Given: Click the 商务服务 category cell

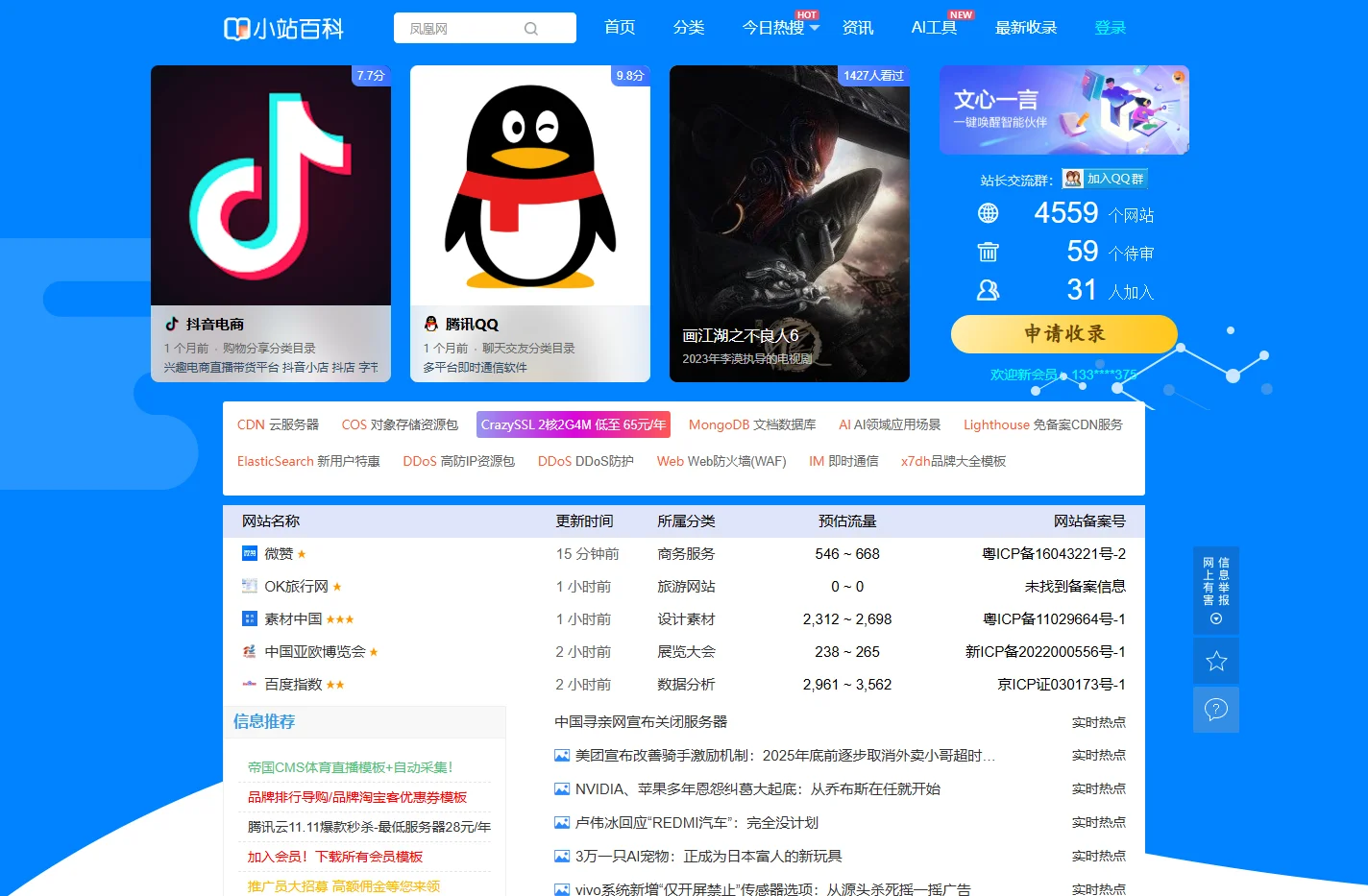Looking at the screenshot, I should pos(686,554).
